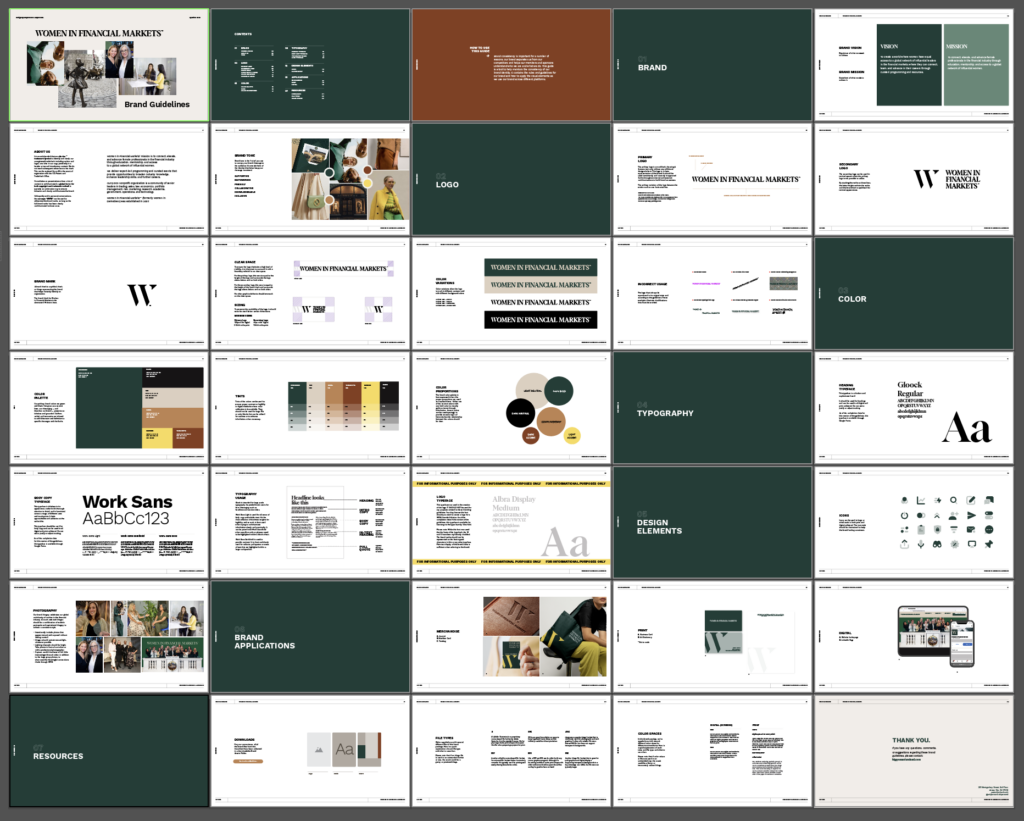The width and height of the screenshot is (1024, 821).
Task: Open the dark green Contents slide
Action: tap(310, 65)
